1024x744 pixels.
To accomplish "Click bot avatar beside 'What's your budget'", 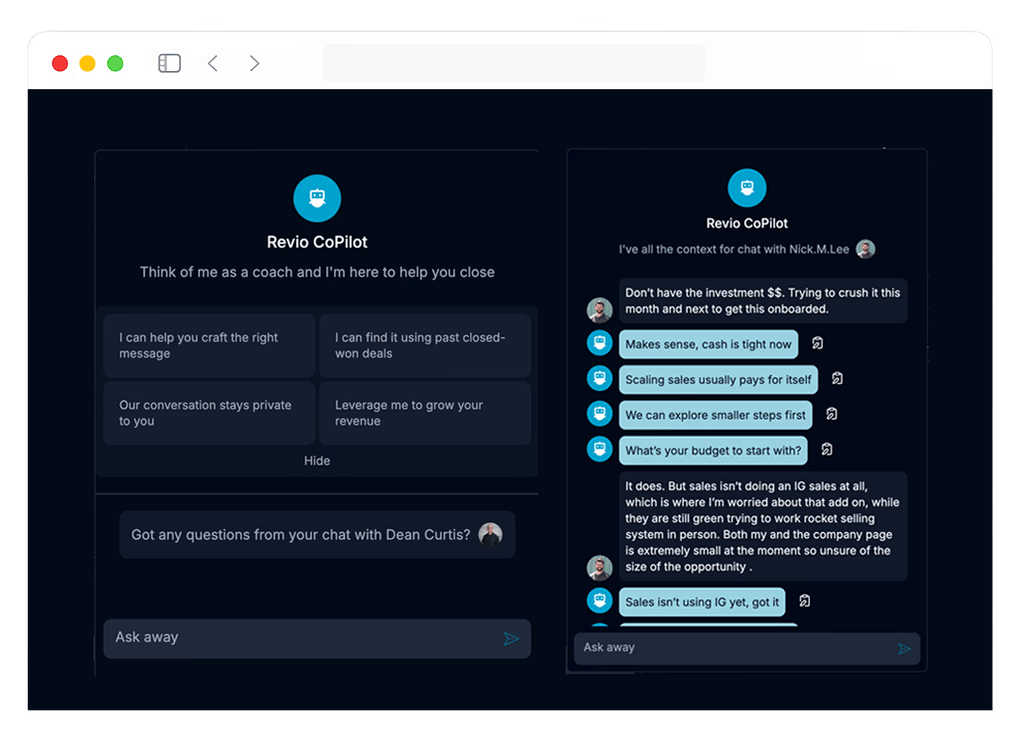I will [x=599, y=448].
